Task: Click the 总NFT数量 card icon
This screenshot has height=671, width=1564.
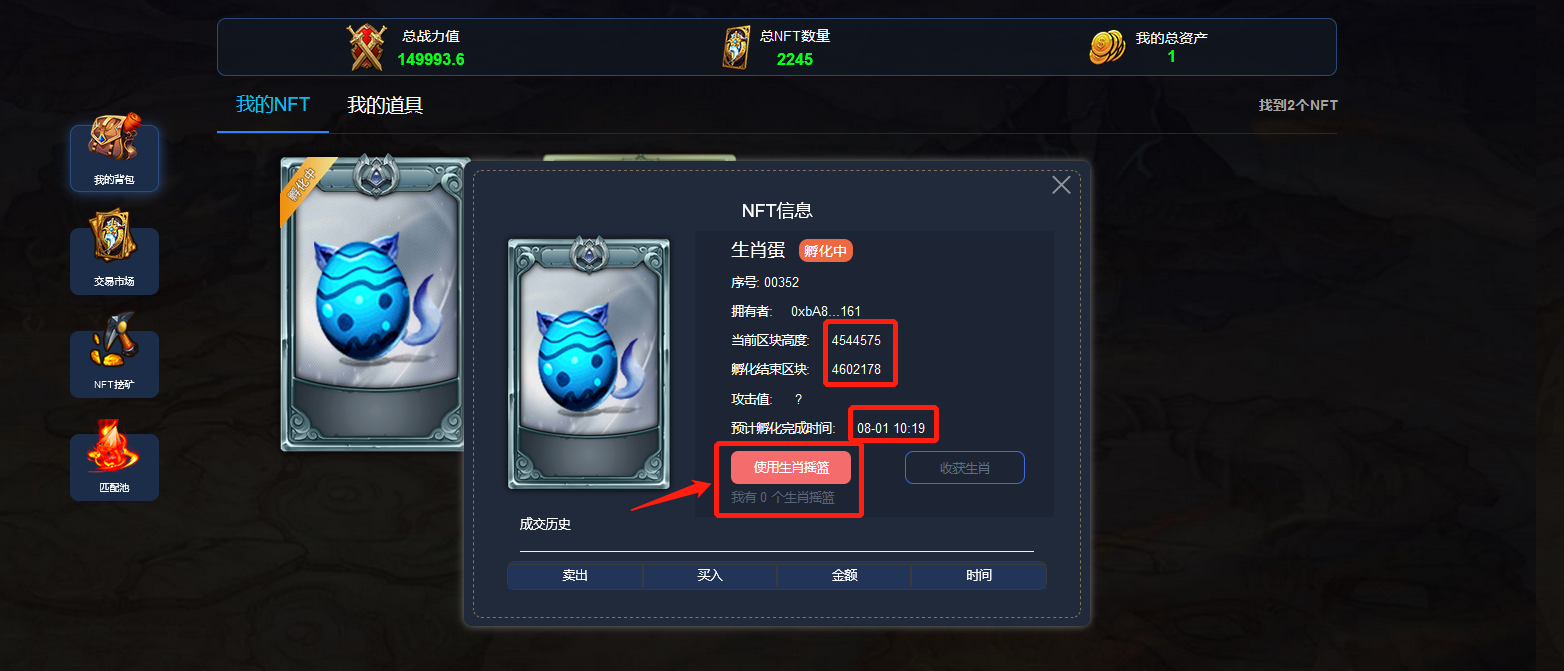Action: point(736,47)
